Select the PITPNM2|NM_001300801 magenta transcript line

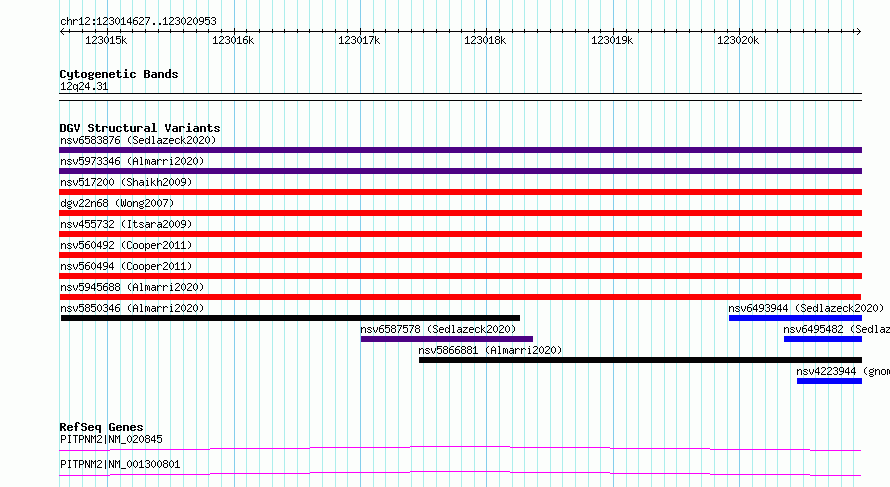[460, 473]
